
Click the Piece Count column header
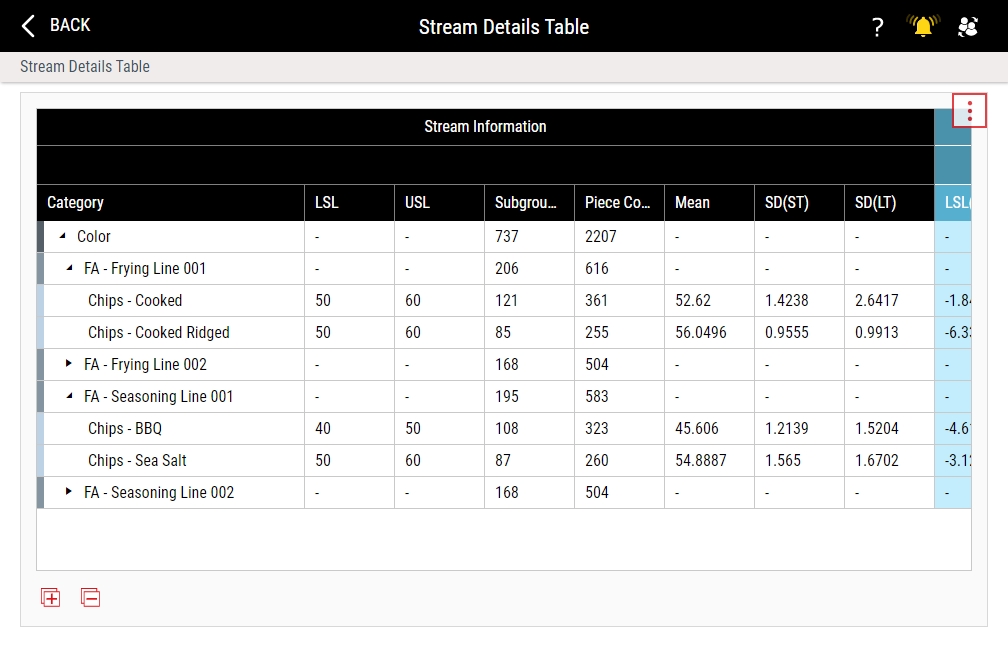[x=619, y=202]
